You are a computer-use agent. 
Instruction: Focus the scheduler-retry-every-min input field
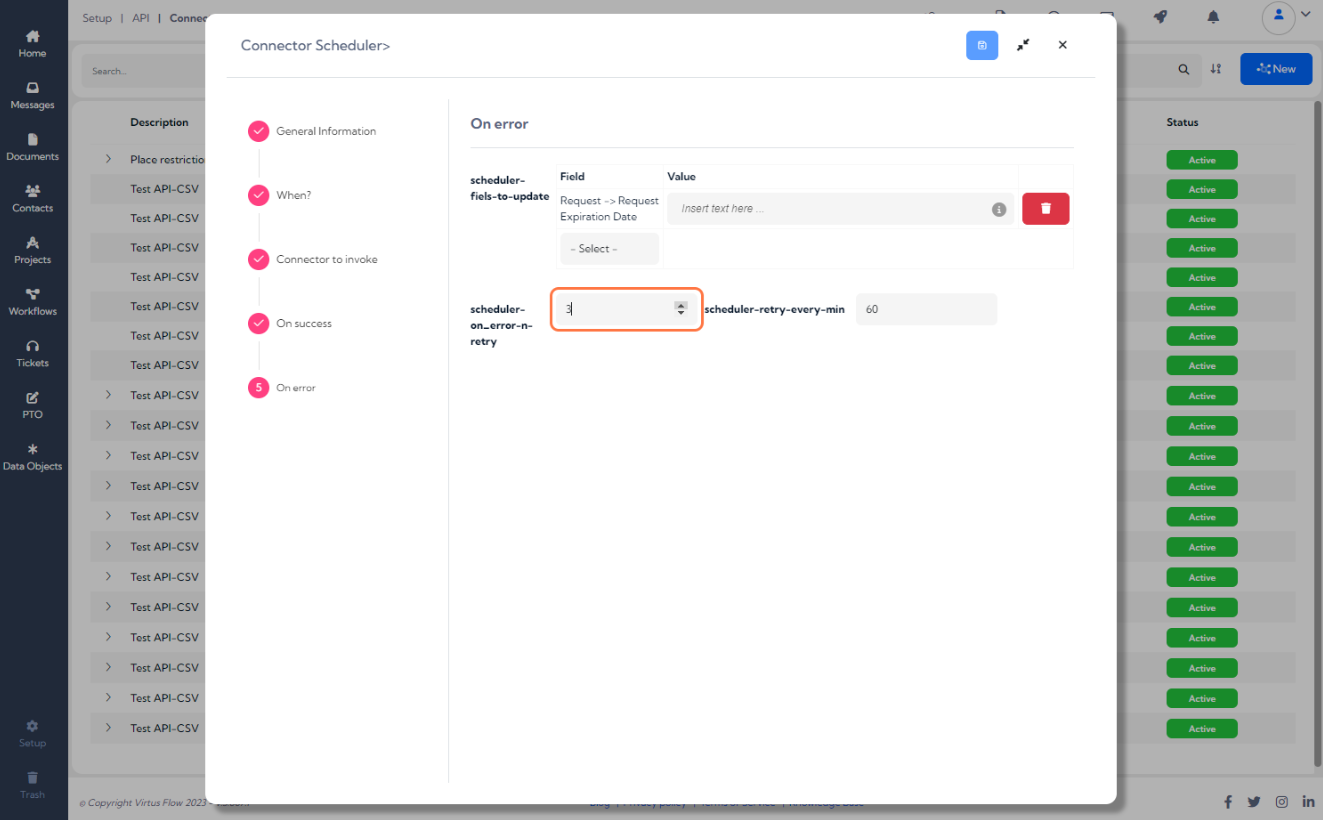(926, 309)
